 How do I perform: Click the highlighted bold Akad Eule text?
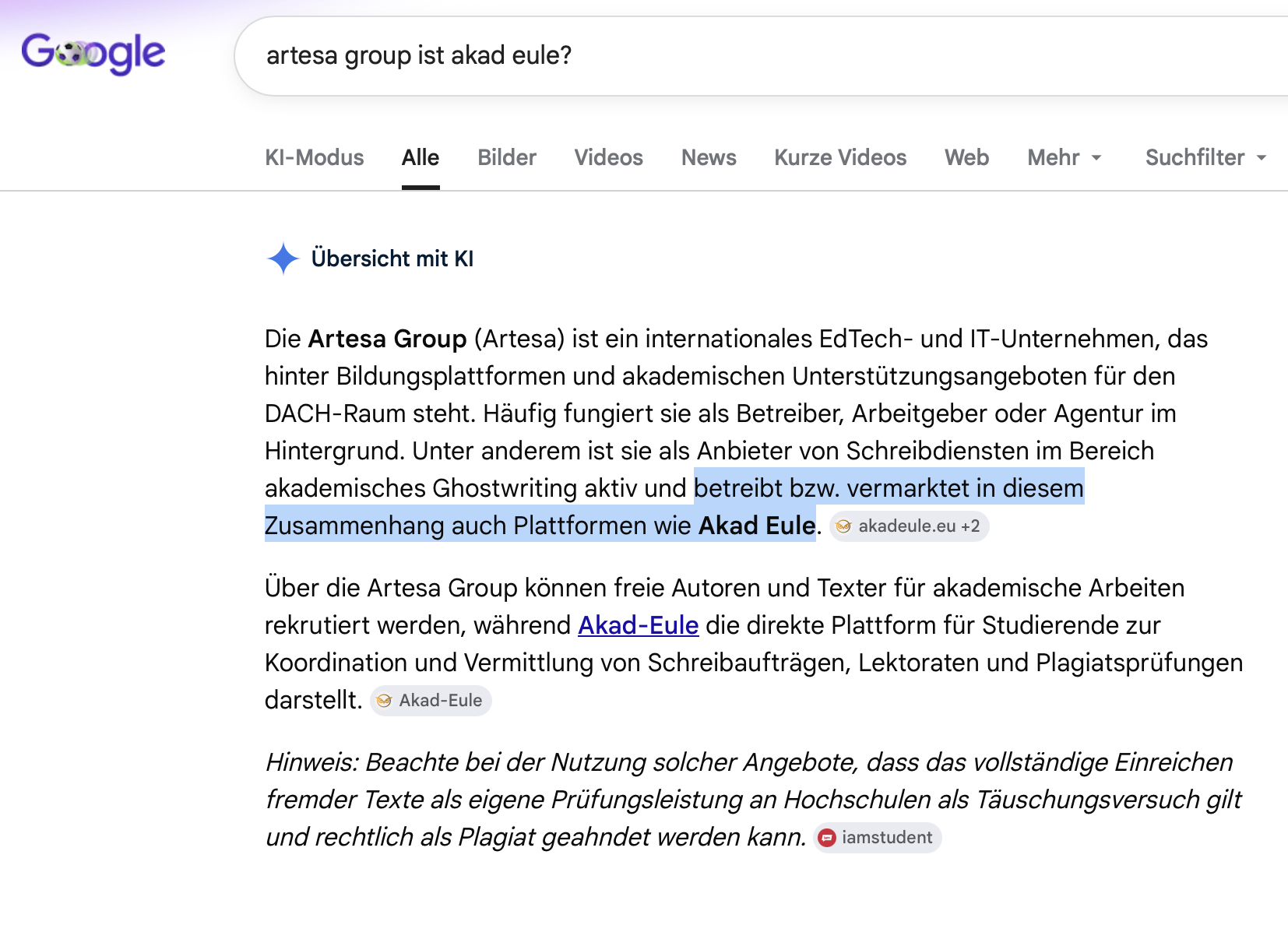pyautogui.click(x=757, y=526)
